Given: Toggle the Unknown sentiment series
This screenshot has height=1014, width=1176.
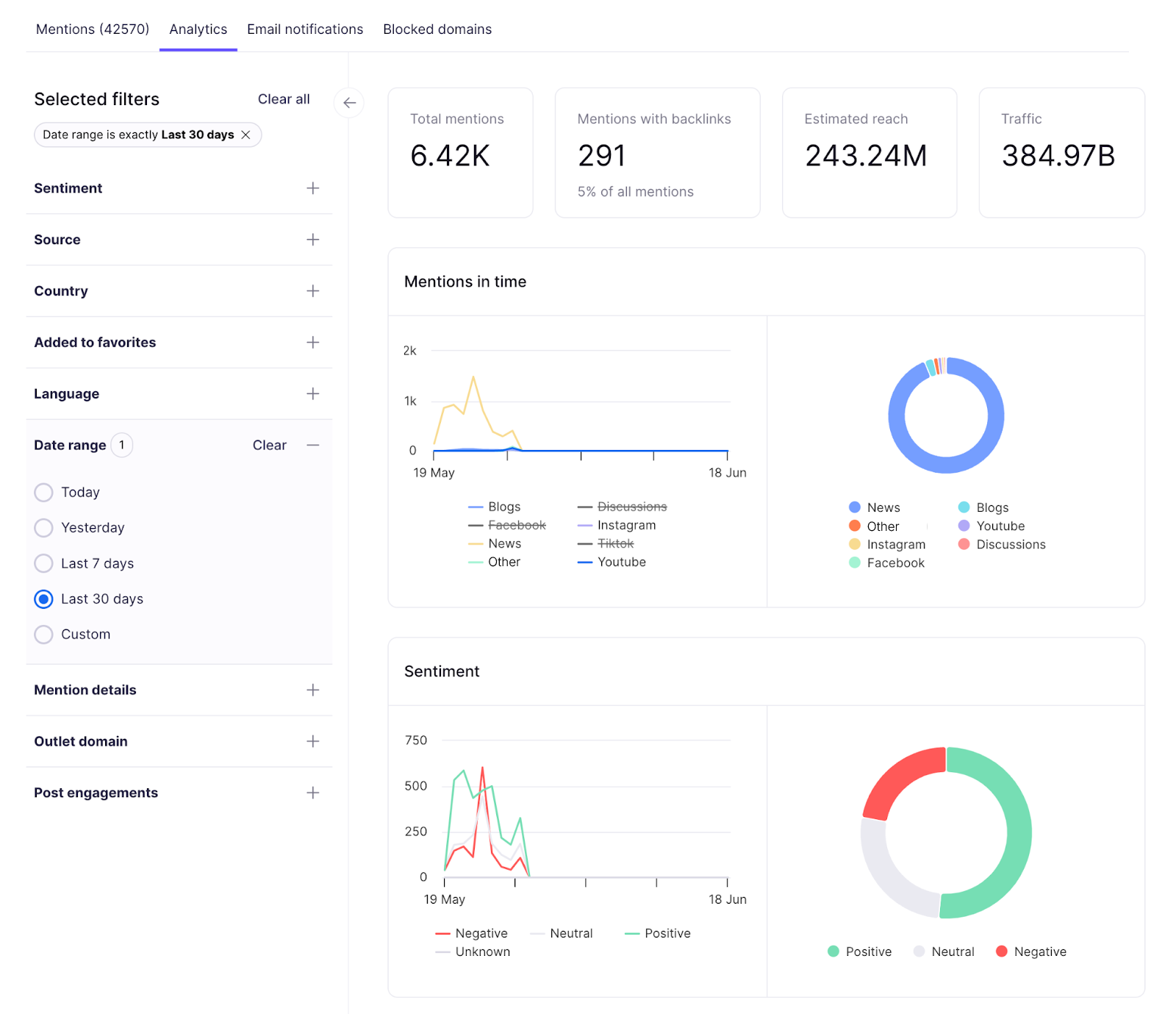Looking at the screenshot, I should (x=482, y=951).
